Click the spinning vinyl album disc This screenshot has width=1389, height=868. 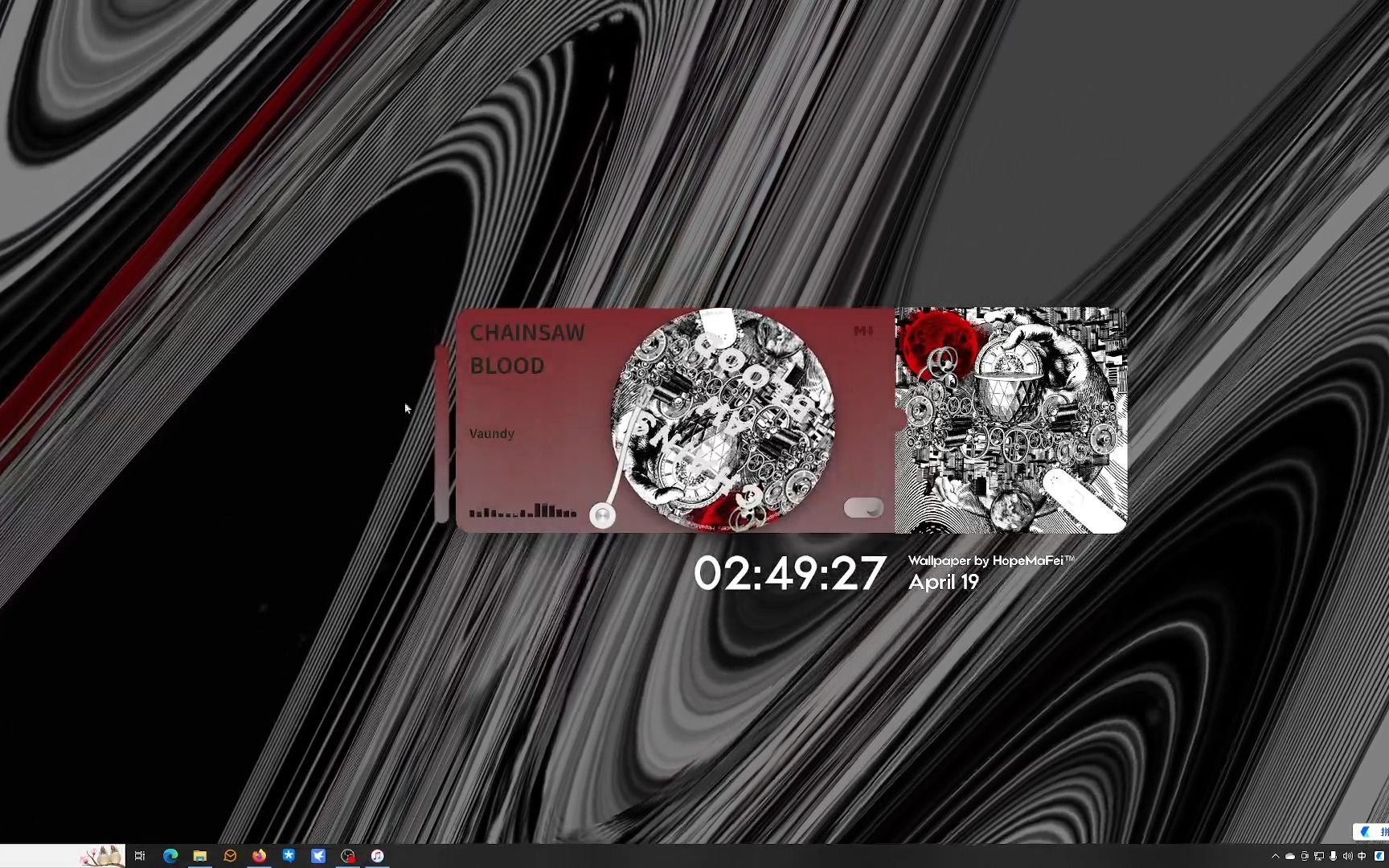point(723,420)
